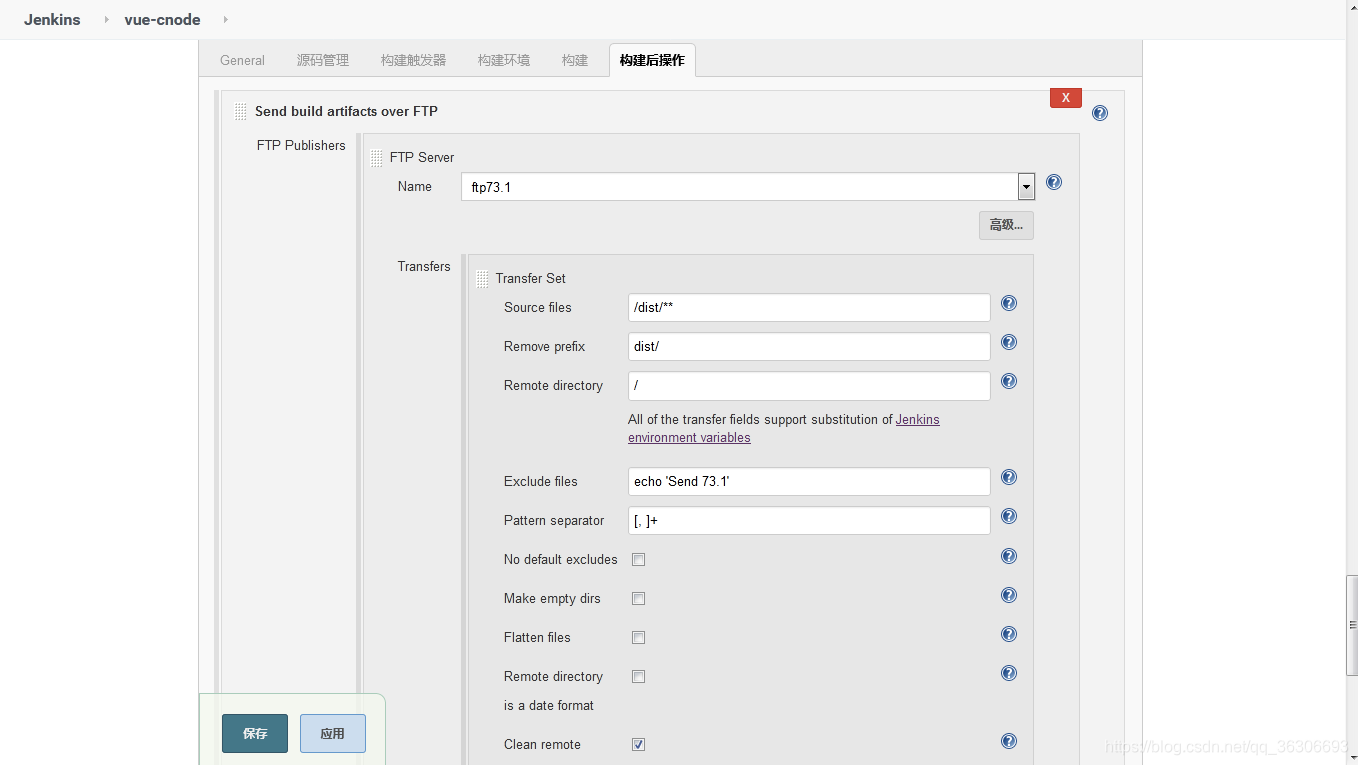Show help for Remove prefix field
This screenshot has height=765, width=1358.
[1009, 342]
